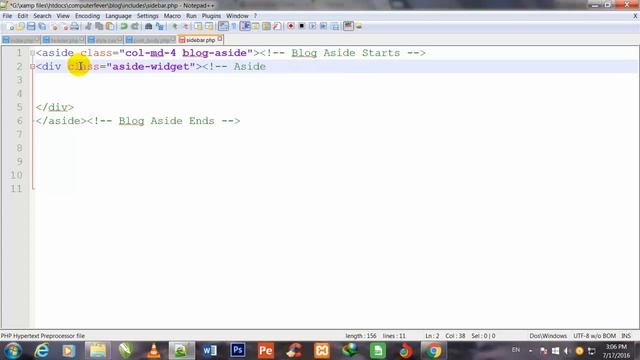Undo last edit with green arrow
This screenshot has width=640, height=360.
(x=124, y=27)
